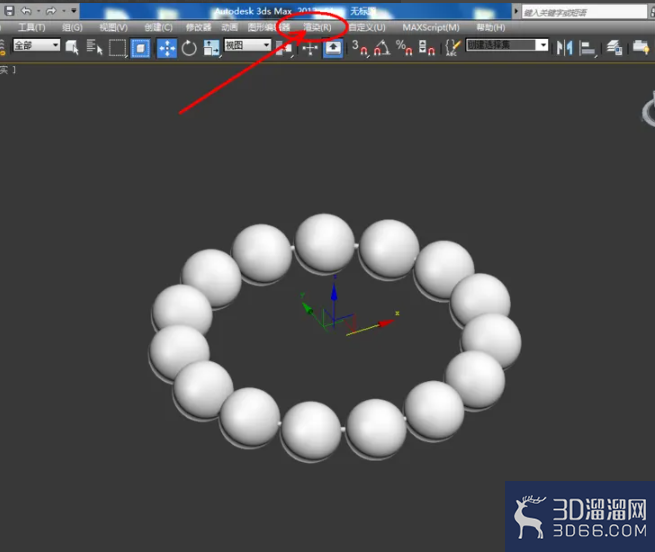Activate the Select and Scale tool
Viewport: 655px width, 552px height.
pos(211,48)
